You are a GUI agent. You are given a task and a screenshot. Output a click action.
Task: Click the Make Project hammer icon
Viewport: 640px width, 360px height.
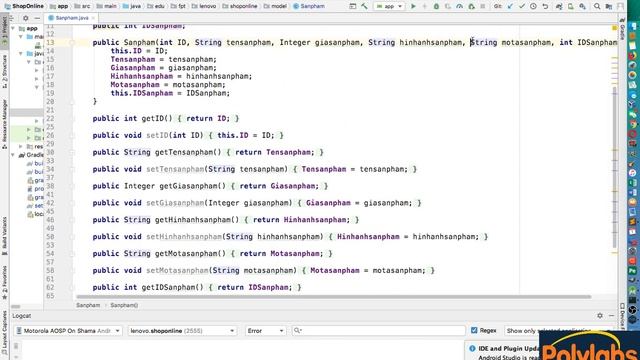[364, 6]
